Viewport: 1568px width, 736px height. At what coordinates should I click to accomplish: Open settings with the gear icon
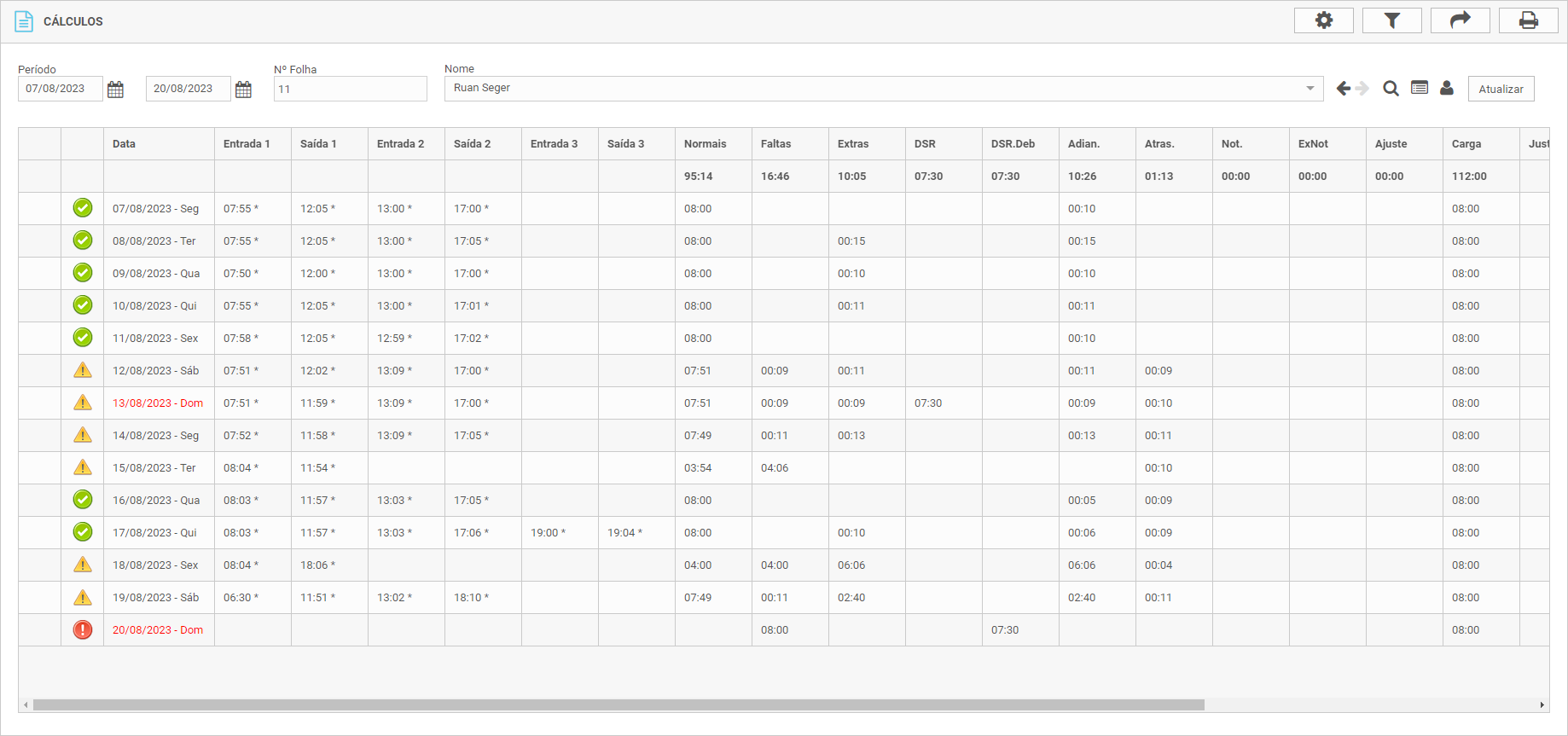click(x=1323, y=20)
